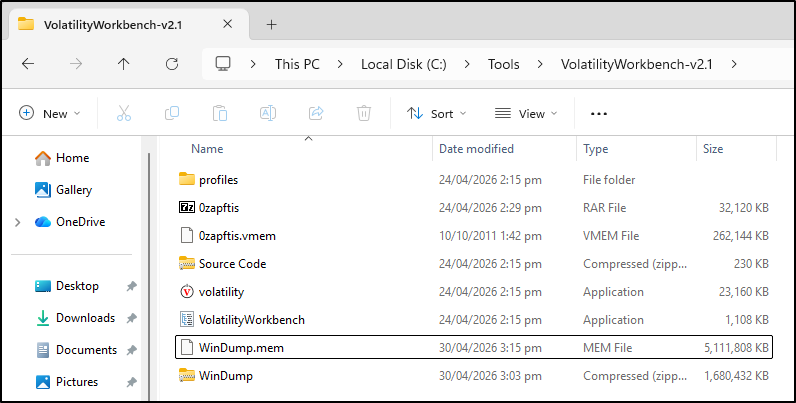Click the File folder type cell

tap(609, 180)
